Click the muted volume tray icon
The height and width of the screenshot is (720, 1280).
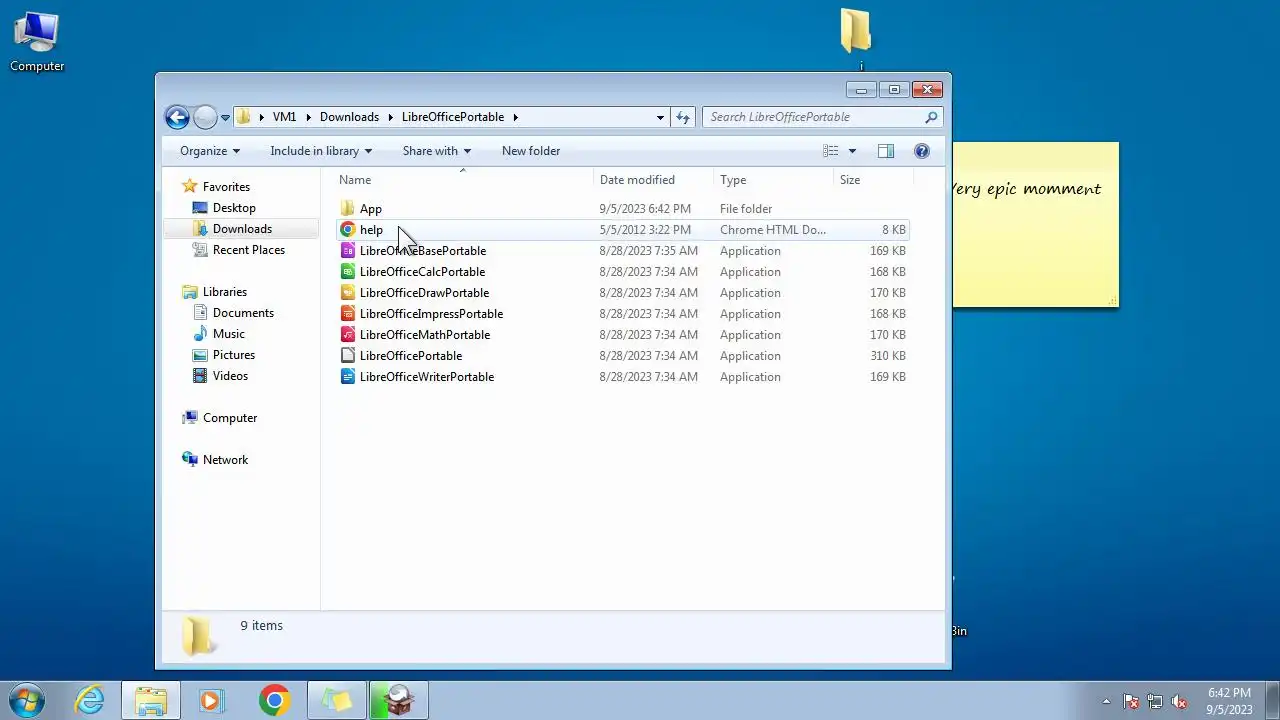1179,701
